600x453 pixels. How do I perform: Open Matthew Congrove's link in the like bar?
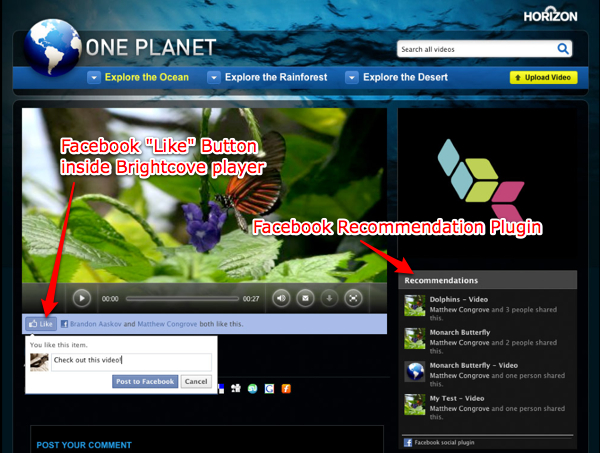(x=167, y=324)
